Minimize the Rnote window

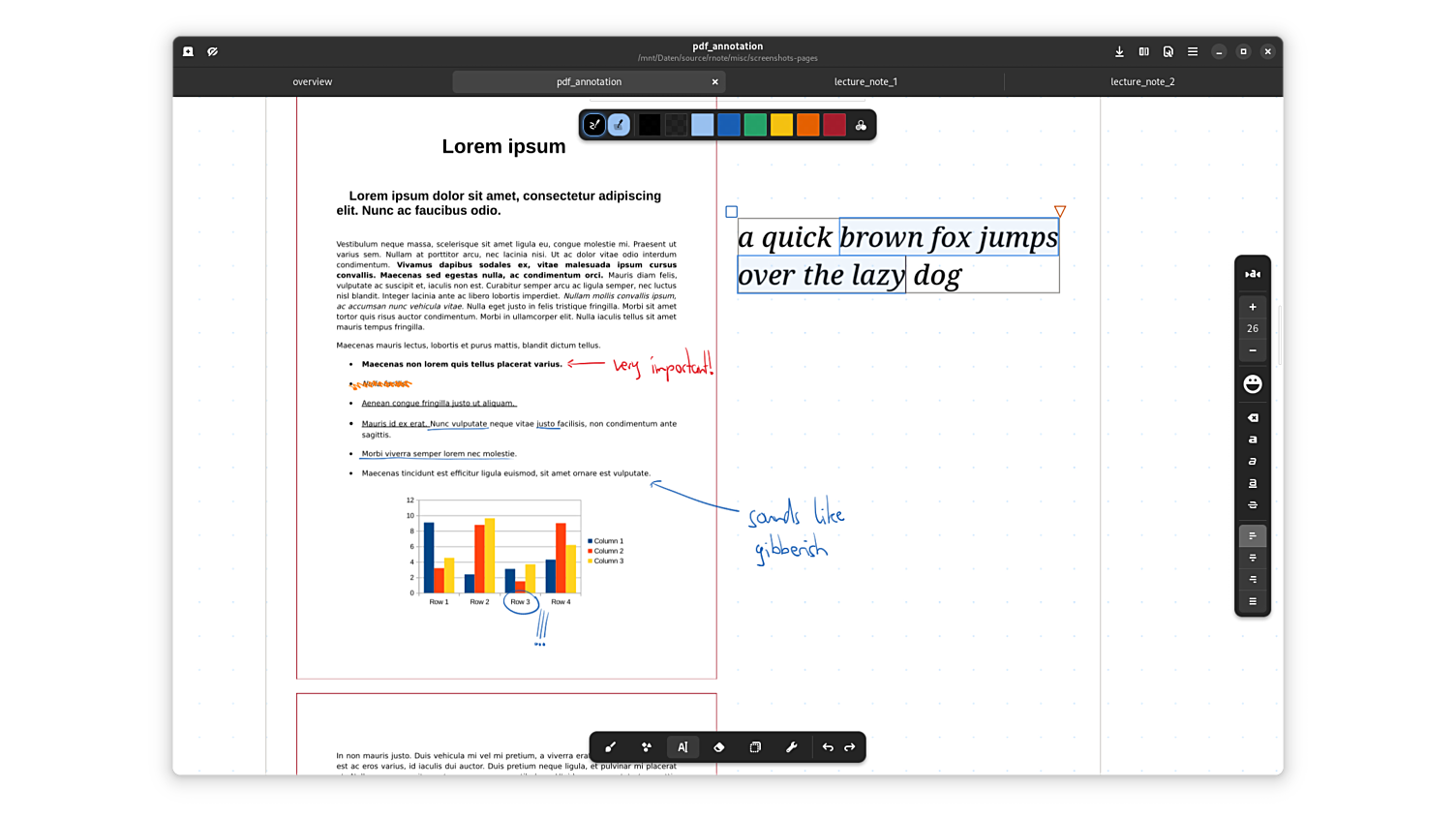pos(1219,52)
